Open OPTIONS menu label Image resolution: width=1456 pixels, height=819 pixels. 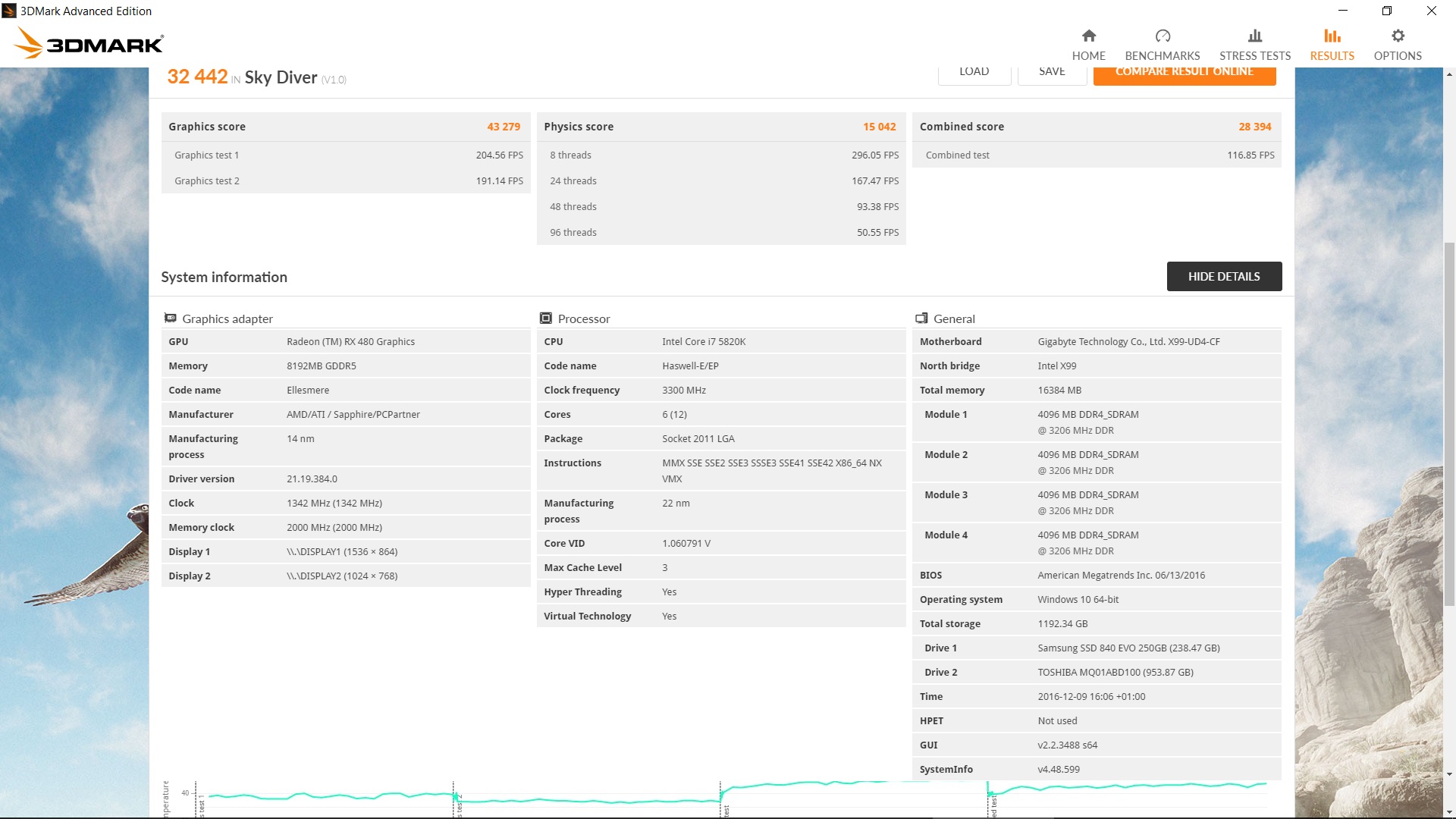tap(1398, 55)
